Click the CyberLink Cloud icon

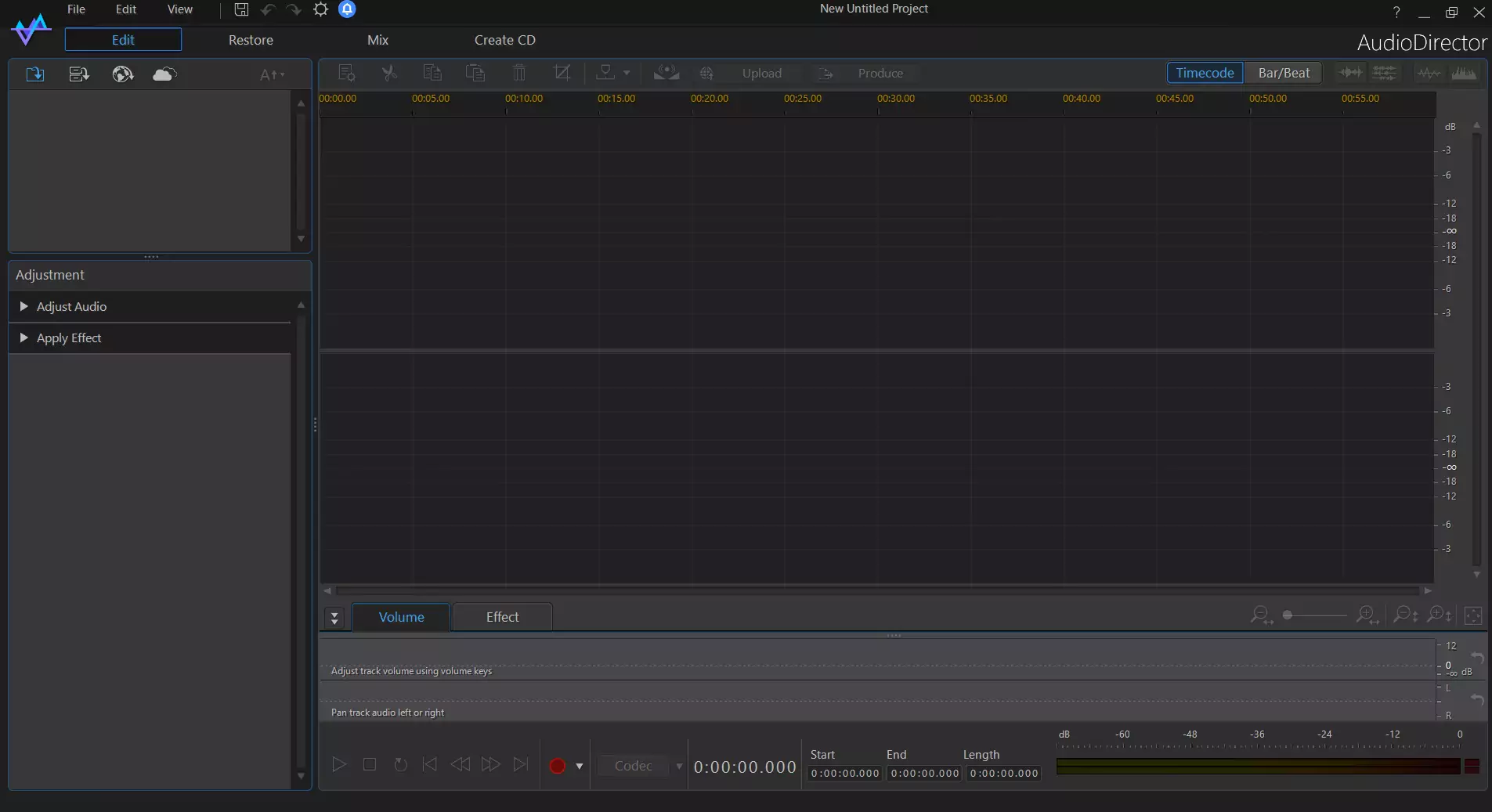[x=164, y=74]
